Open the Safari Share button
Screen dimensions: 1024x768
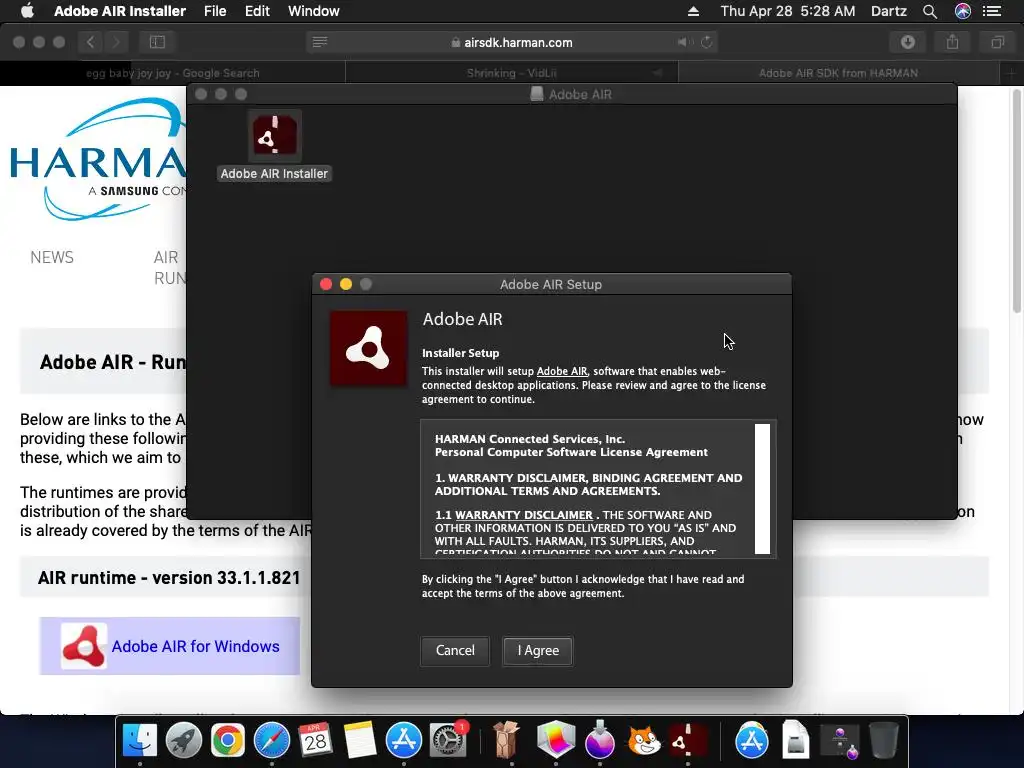[x=952, y=42]
